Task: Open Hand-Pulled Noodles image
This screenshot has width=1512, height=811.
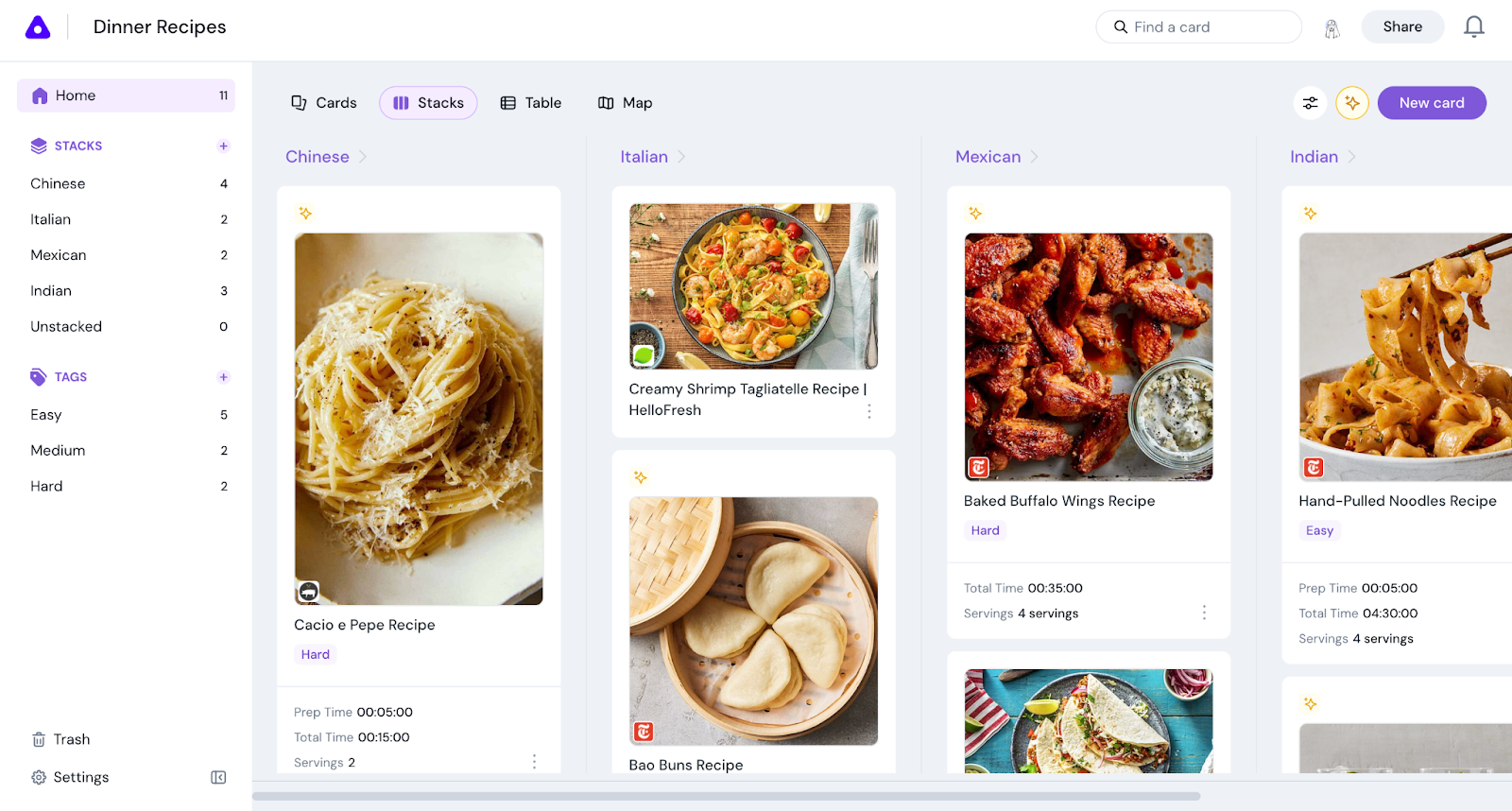Action: coord(1406,357)
